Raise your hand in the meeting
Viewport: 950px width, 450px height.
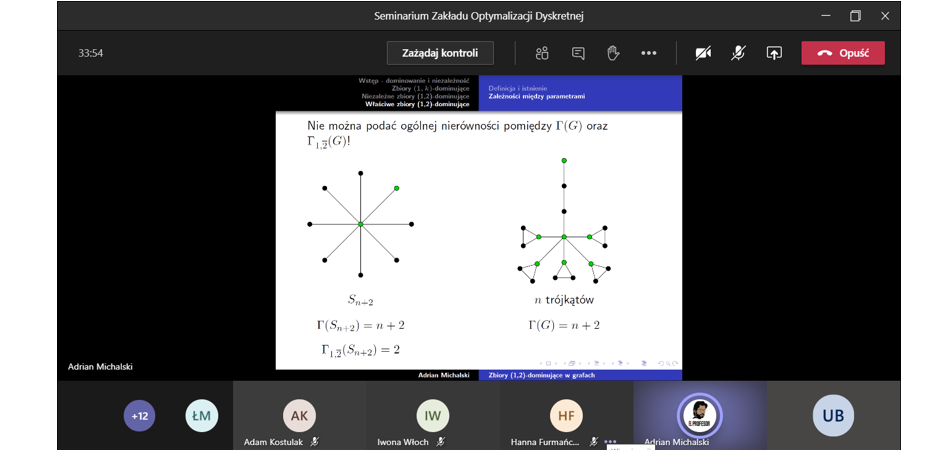(x=613, y=53)
